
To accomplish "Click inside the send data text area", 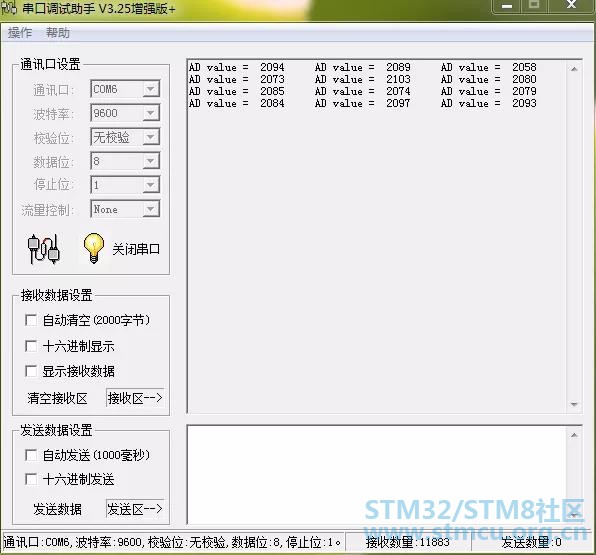I will pyautogui.click(x=377, y=474).
